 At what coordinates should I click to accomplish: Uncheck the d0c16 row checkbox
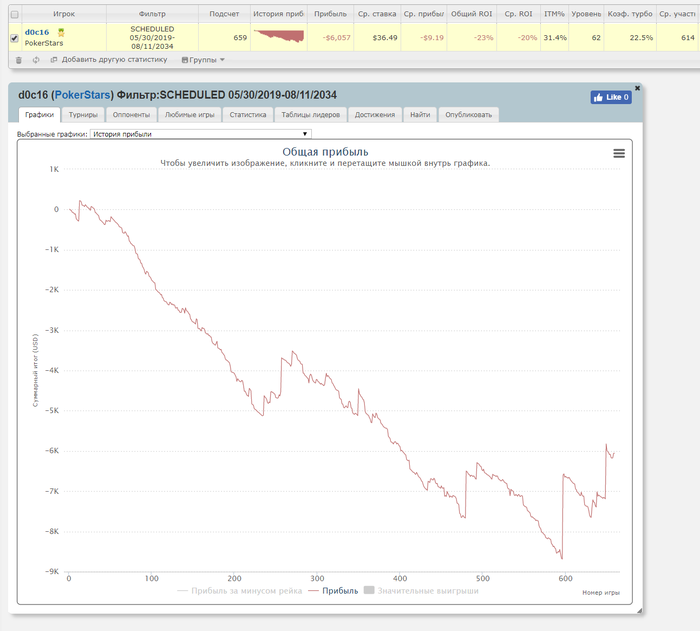[x=14, y=38]
